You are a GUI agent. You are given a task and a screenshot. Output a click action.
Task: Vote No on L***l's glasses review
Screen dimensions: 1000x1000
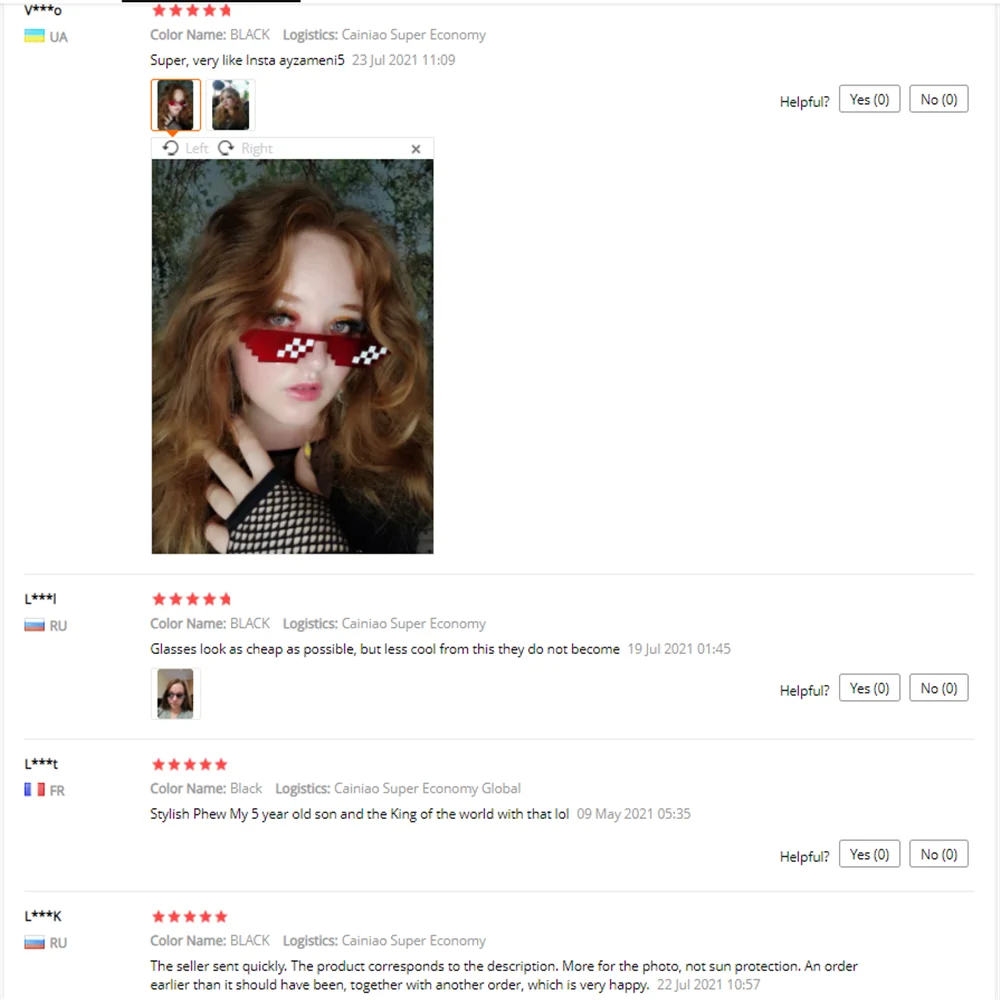click(x=939, y=688)
